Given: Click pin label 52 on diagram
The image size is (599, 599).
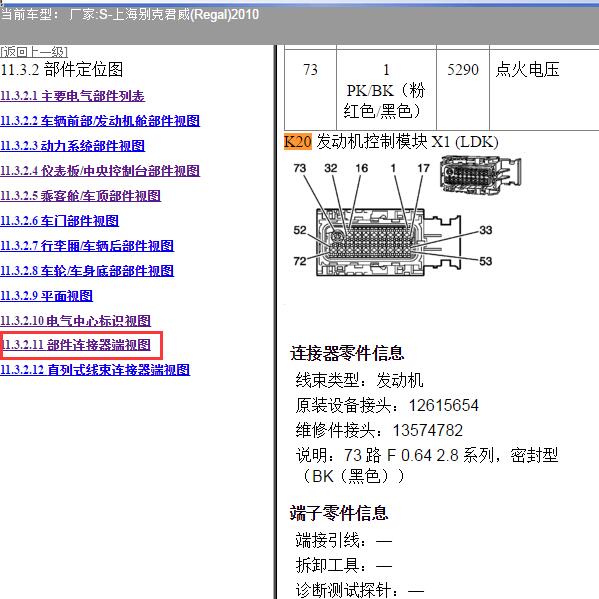Looking at the screenshot, I should (x=300, y=230).
